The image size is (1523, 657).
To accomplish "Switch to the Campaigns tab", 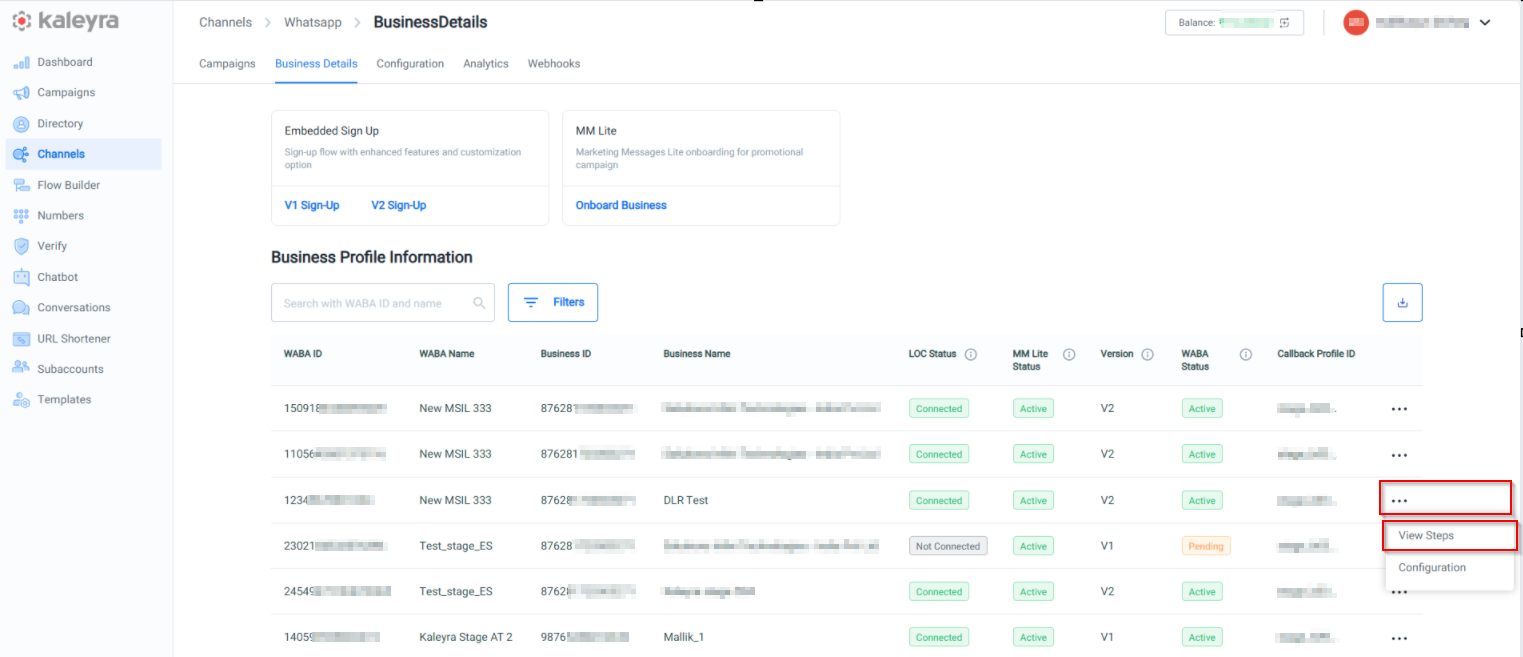I will pos(227,64).
